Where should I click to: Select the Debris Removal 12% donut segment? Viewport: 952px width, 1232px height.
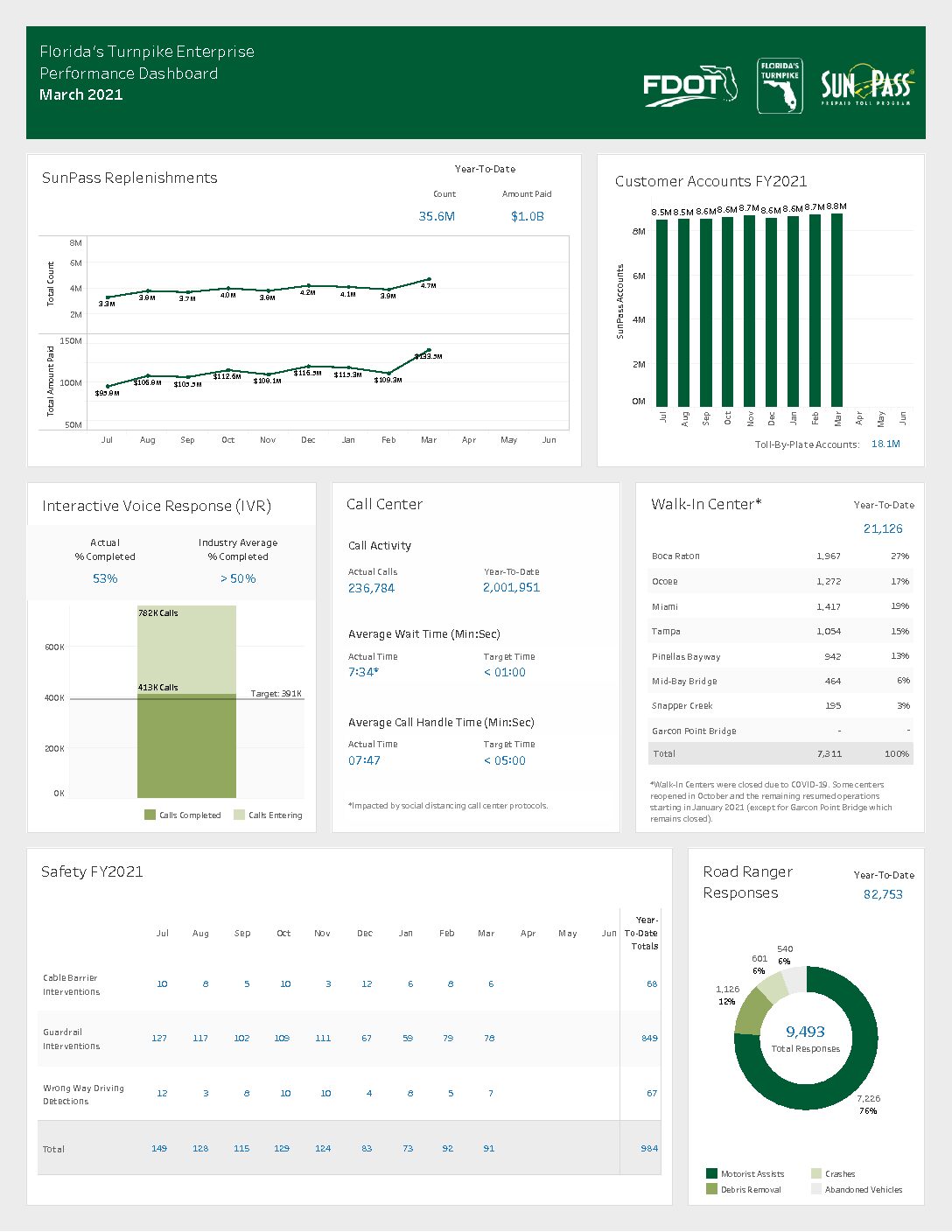(752, 1011)
